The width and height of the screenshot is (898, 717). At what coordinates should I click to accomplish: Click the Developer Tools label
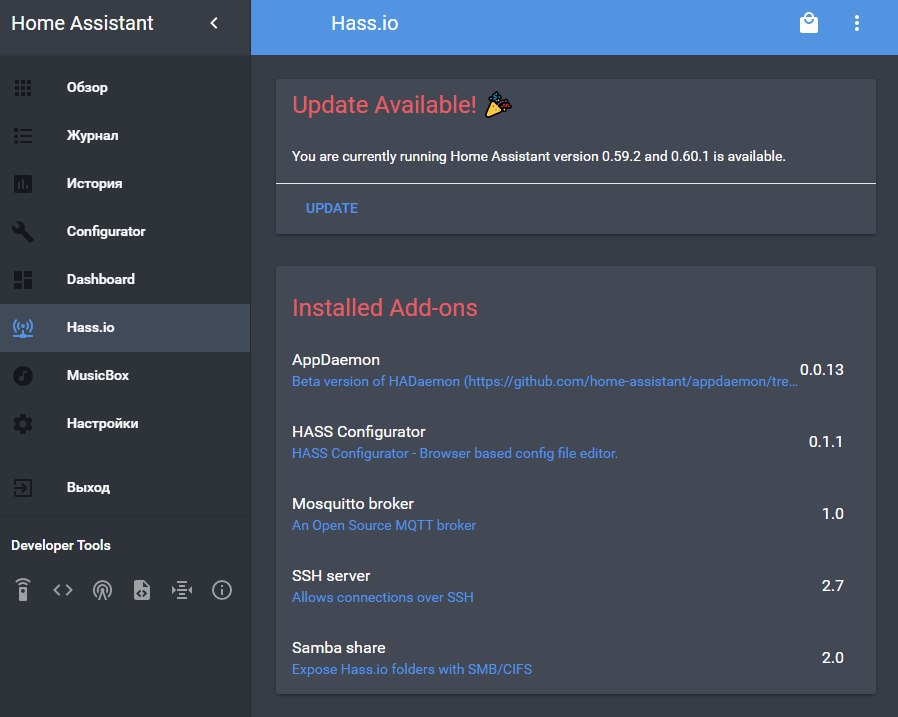coord(61,546)
